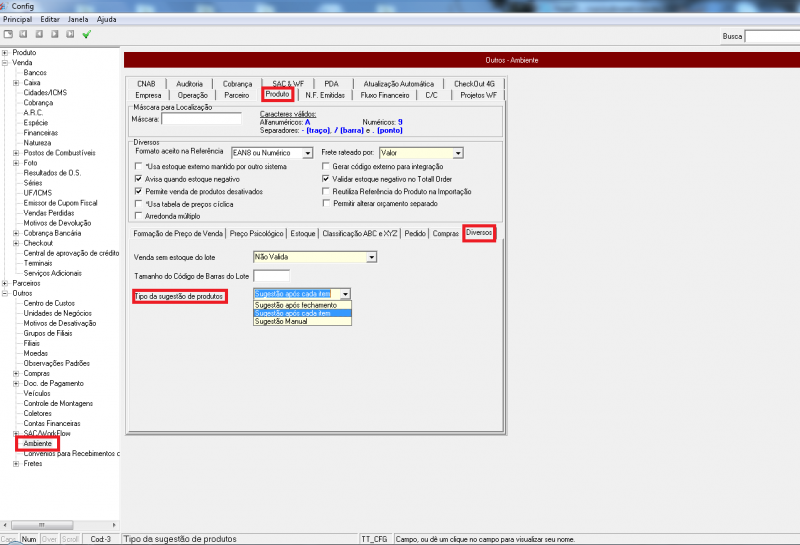The height and width of the screenshot is (545, 800).
Task: Open 'Frete rateado por' dropdown
Action: point(458,152)
